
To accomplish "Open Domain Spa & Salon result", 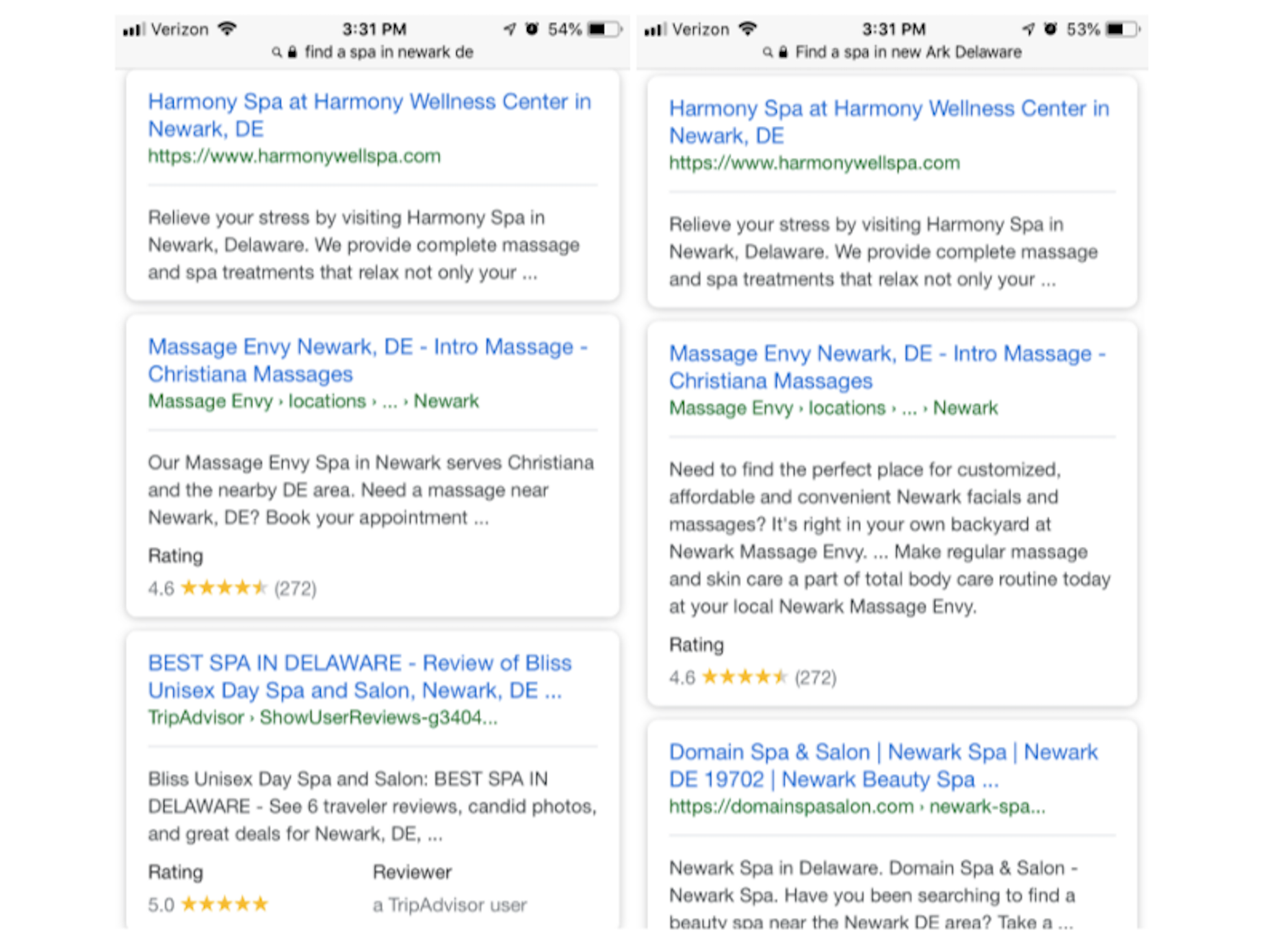I will pyautogui.click(x=883, y=765).
